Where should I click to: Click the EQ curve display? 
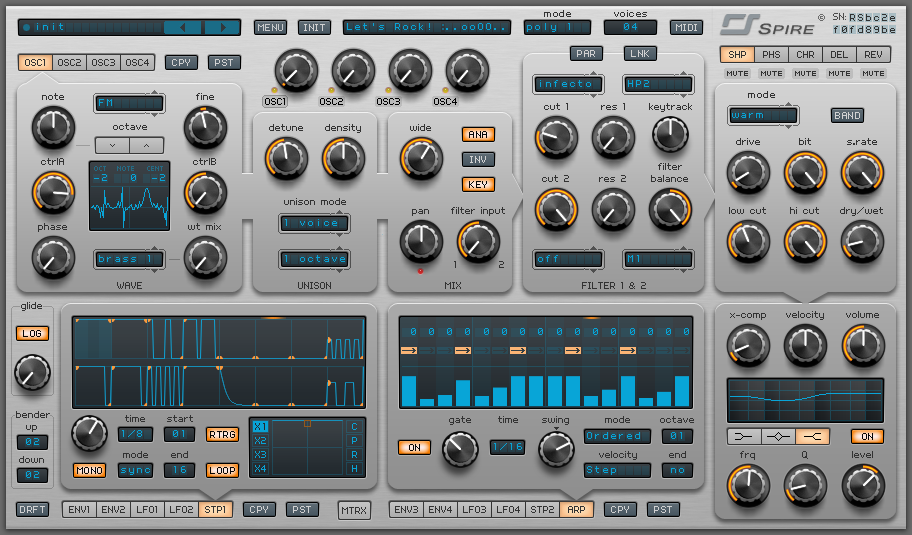(x=805, y=400)
